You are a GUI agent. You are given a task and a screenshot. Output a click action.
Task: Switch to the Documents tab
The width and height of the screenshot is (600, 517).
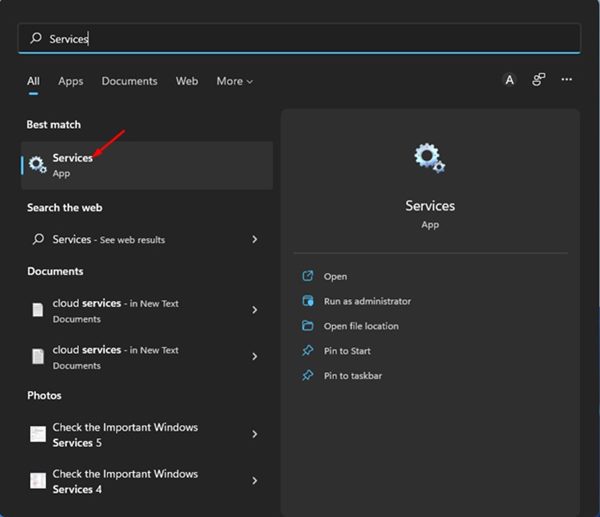(x=129, y=81)
